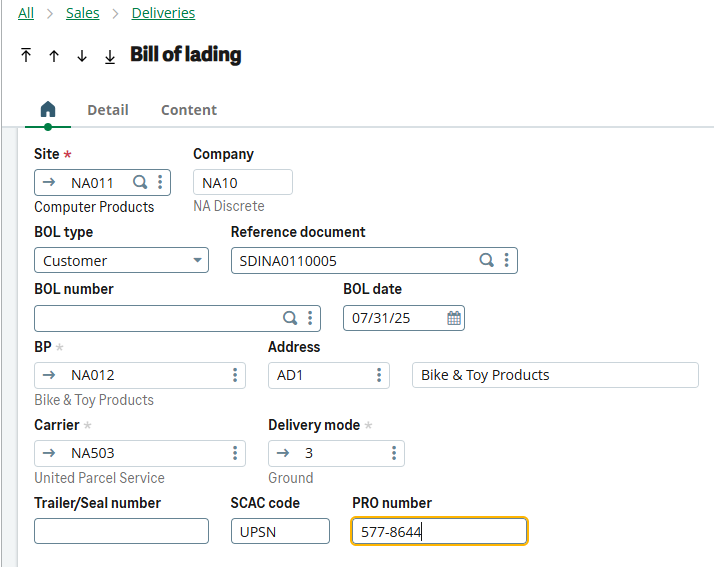Open the Content tab
This screenshot has height=567, width=714.
[x=189, y=110]
